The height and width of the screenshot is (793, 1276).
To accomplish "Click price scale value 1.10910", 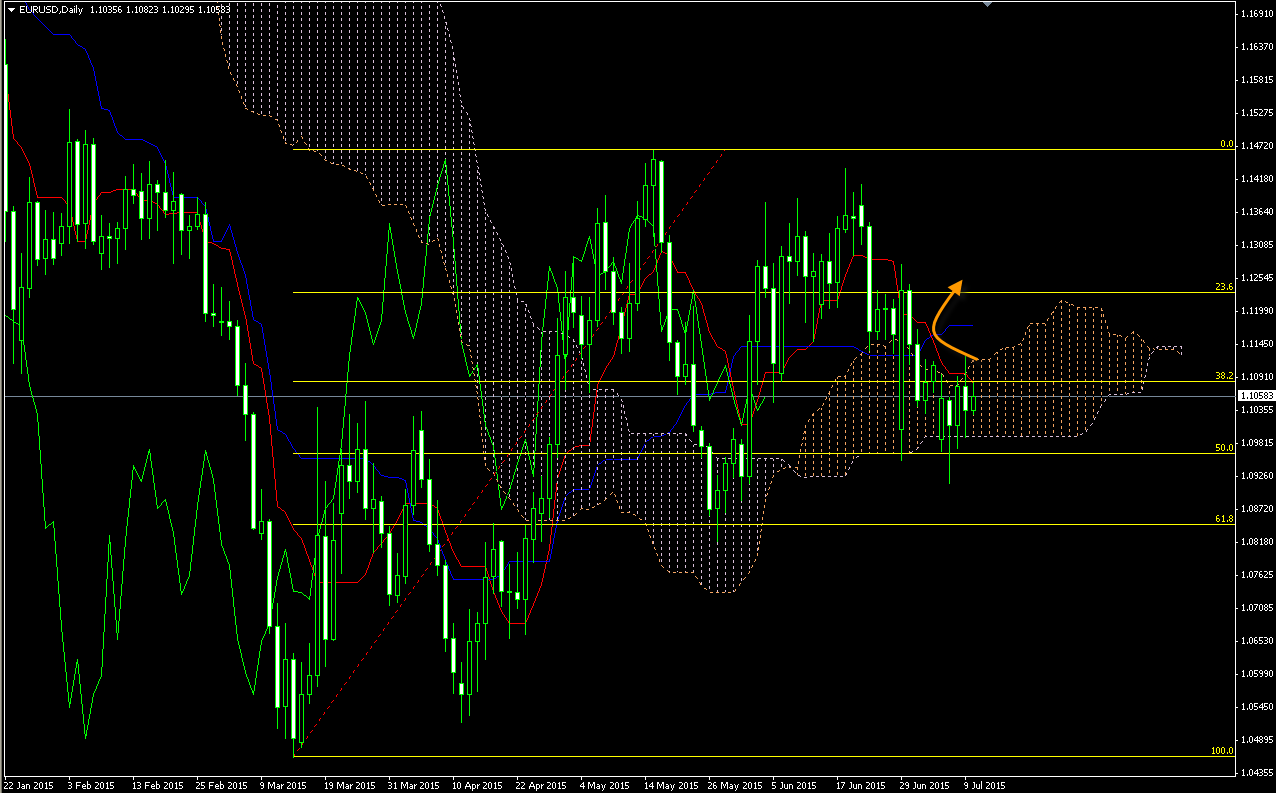I will point(1257,377).
